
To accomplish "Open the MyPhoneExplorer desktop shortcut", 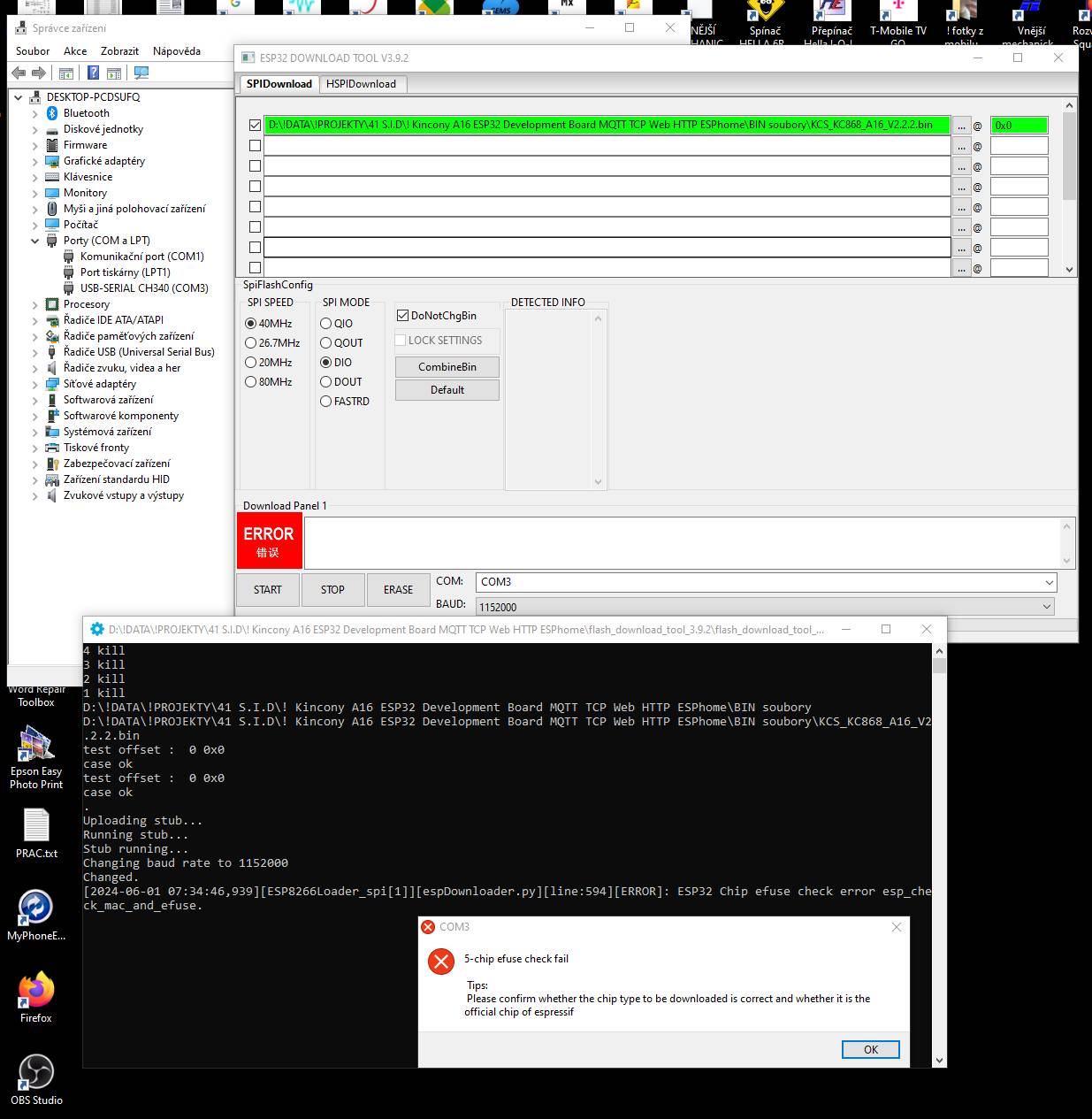I will (36, 908).
